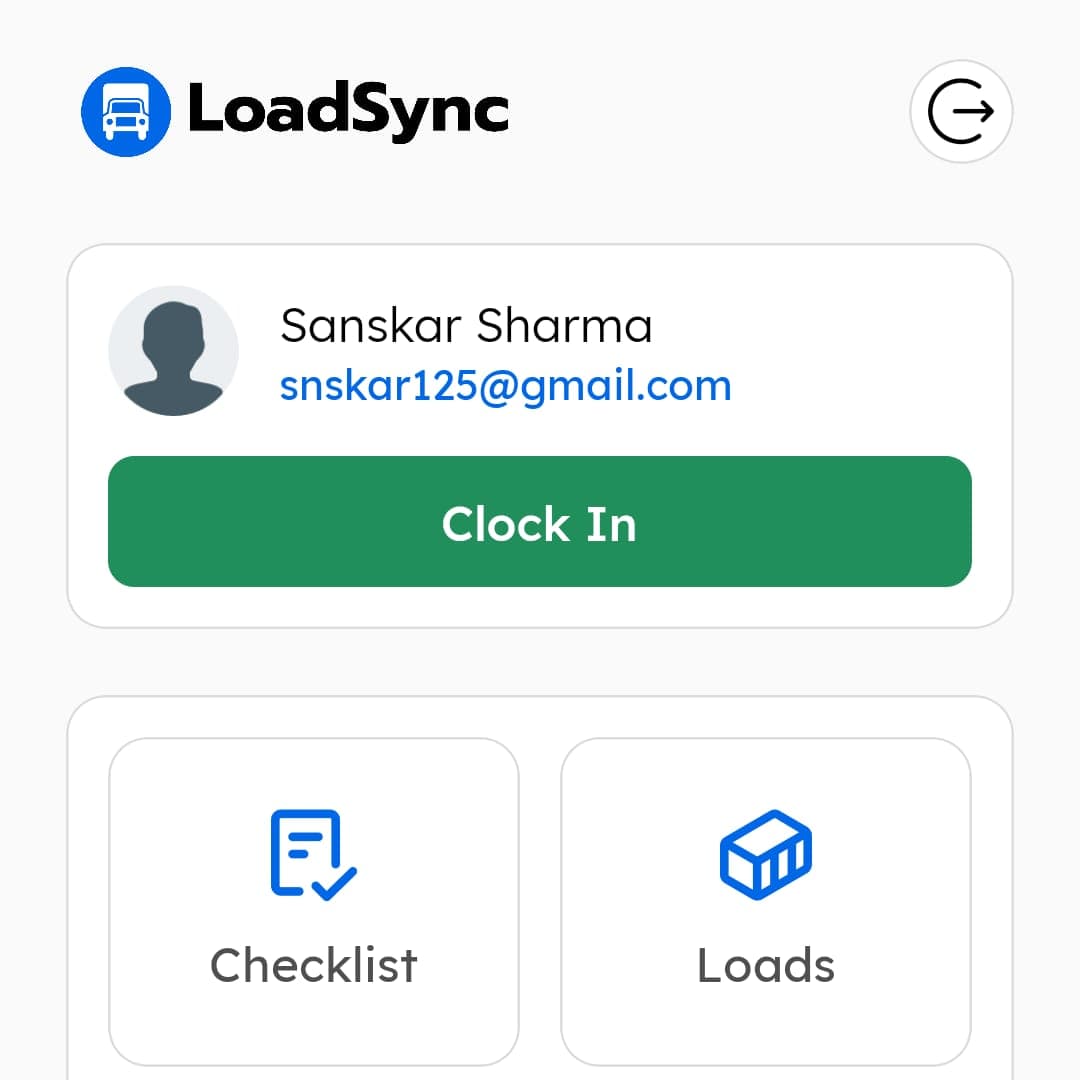Click the dashboard card holding Checklist and Loads

[x=540, y=890]
